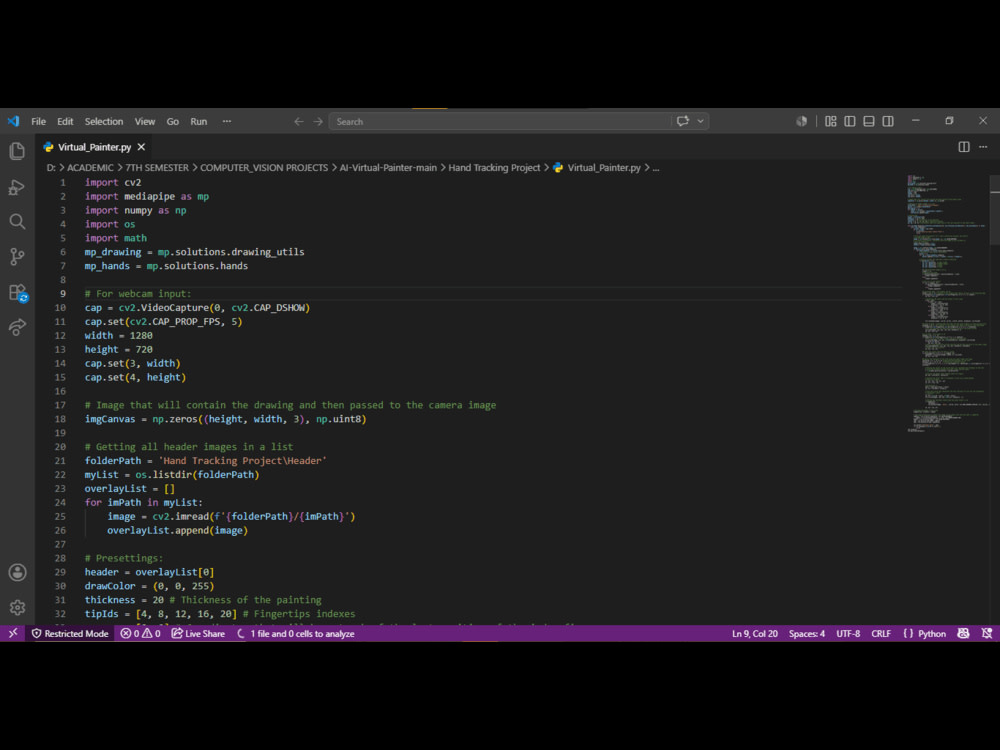Screen dimensions: 1000x750
Task: Select the Virtual_Painter.py editor tab
Action: (94, 147)
